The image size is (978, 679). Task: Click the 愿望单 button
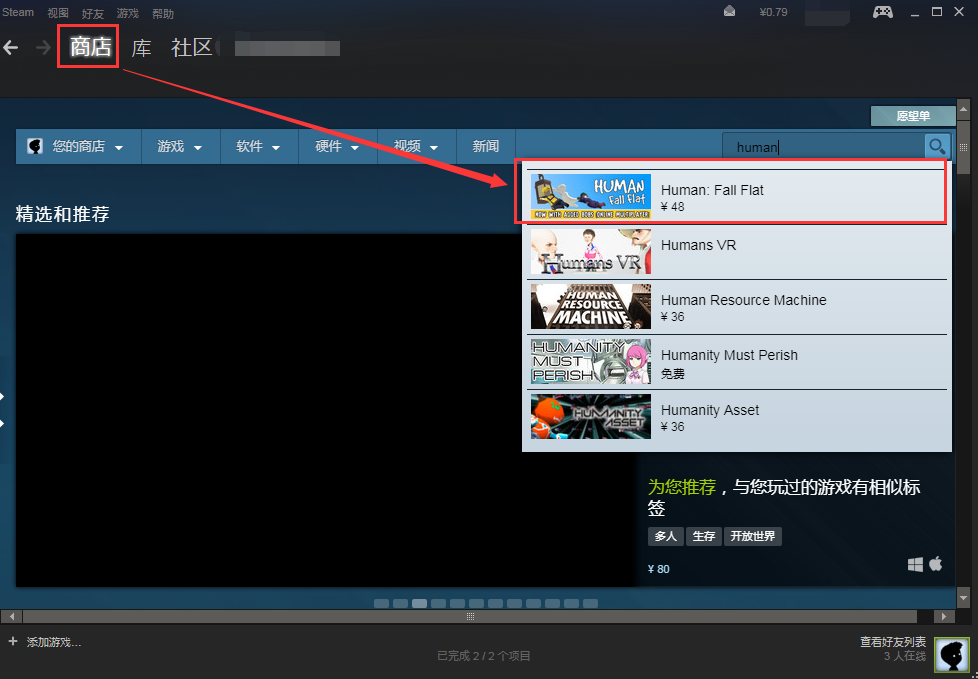click(x=913, y=115)
